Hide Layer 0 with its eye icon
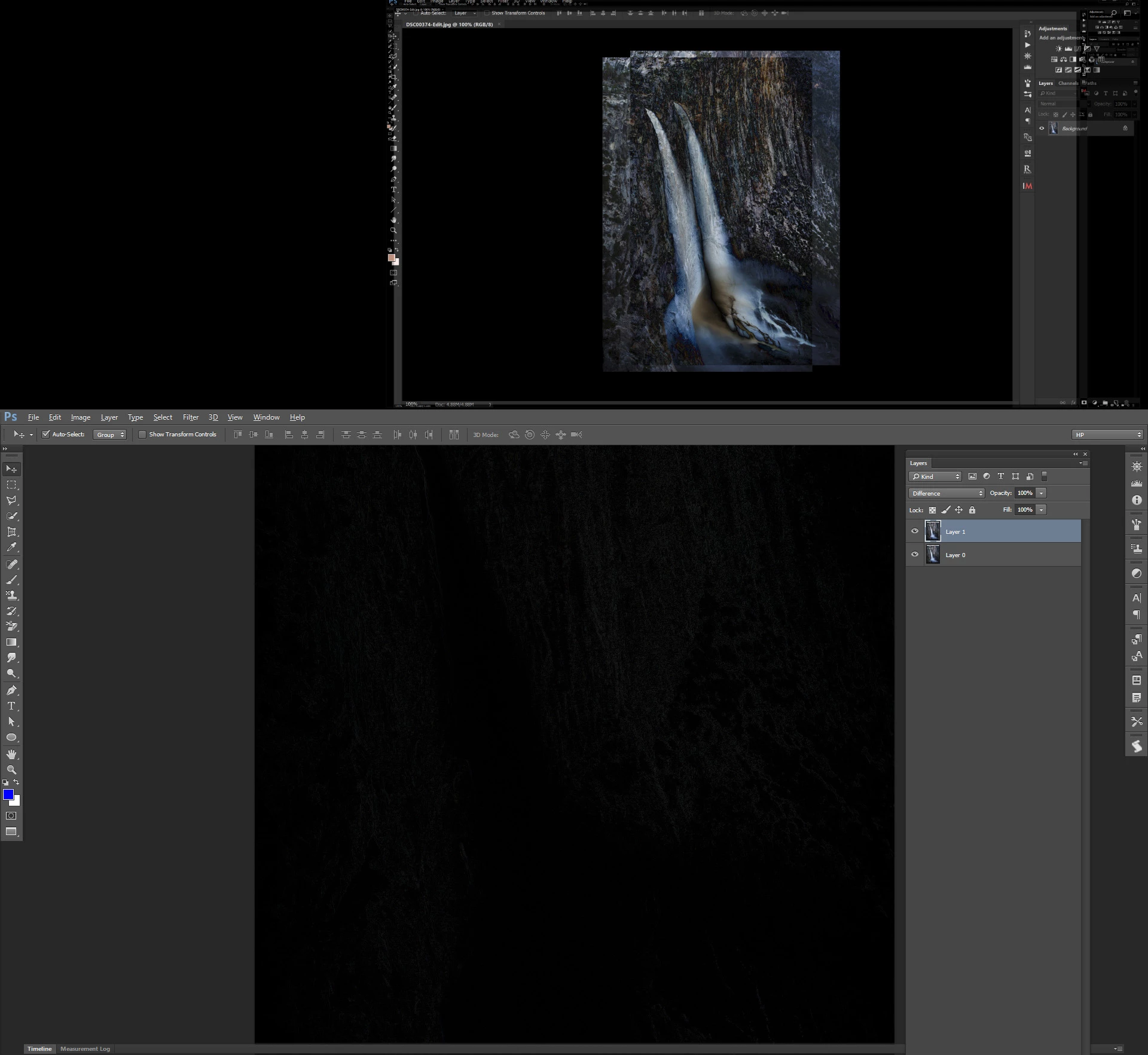The height and width of the screenshot is (1055, 1148). point(914,554)
